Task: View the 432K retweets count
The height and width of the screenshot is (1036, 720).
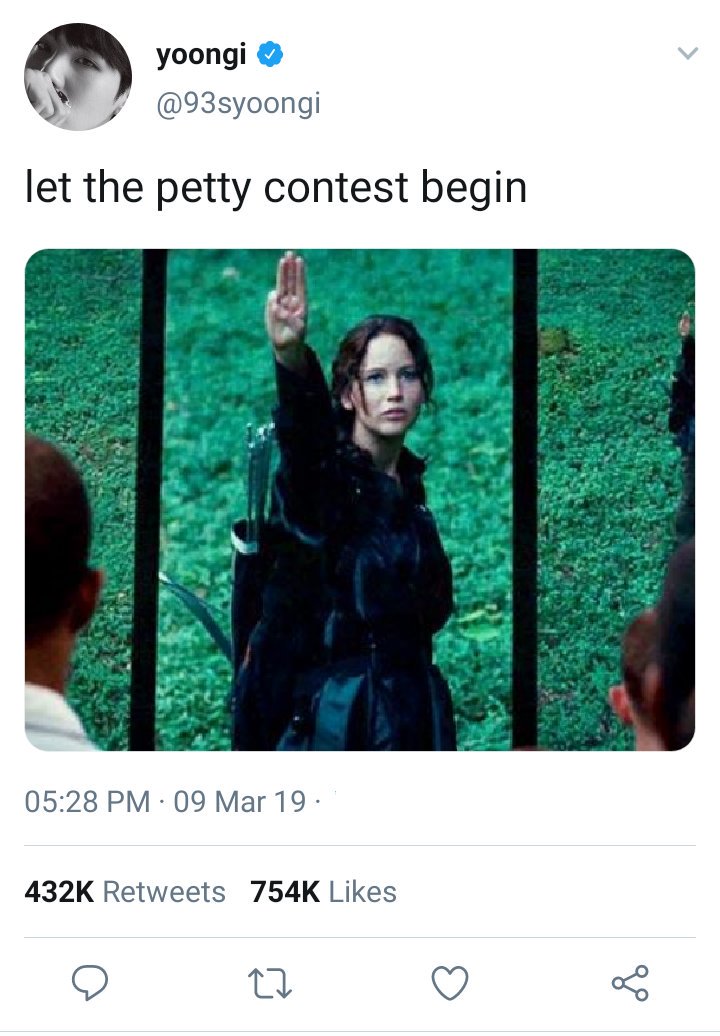Action: [x=59, y=892]
